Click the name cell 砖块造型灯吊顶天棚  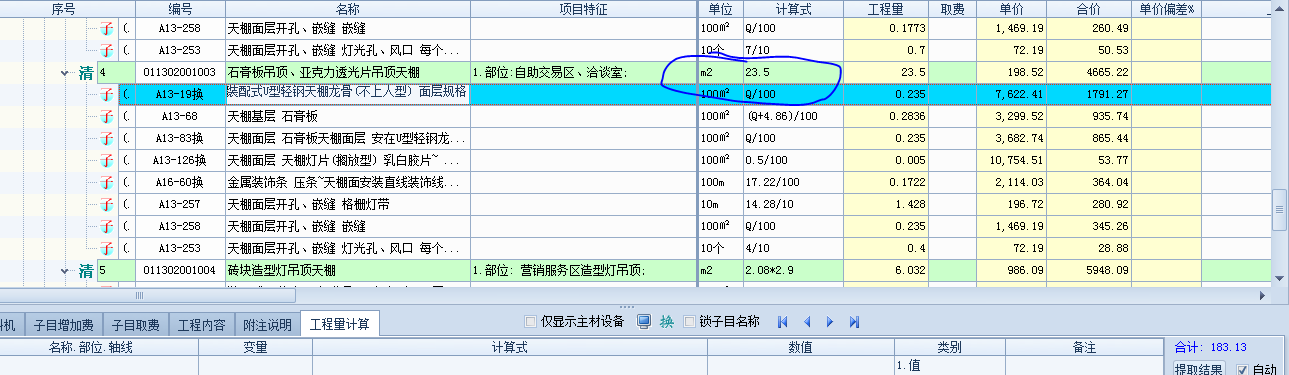click(346, 271)
